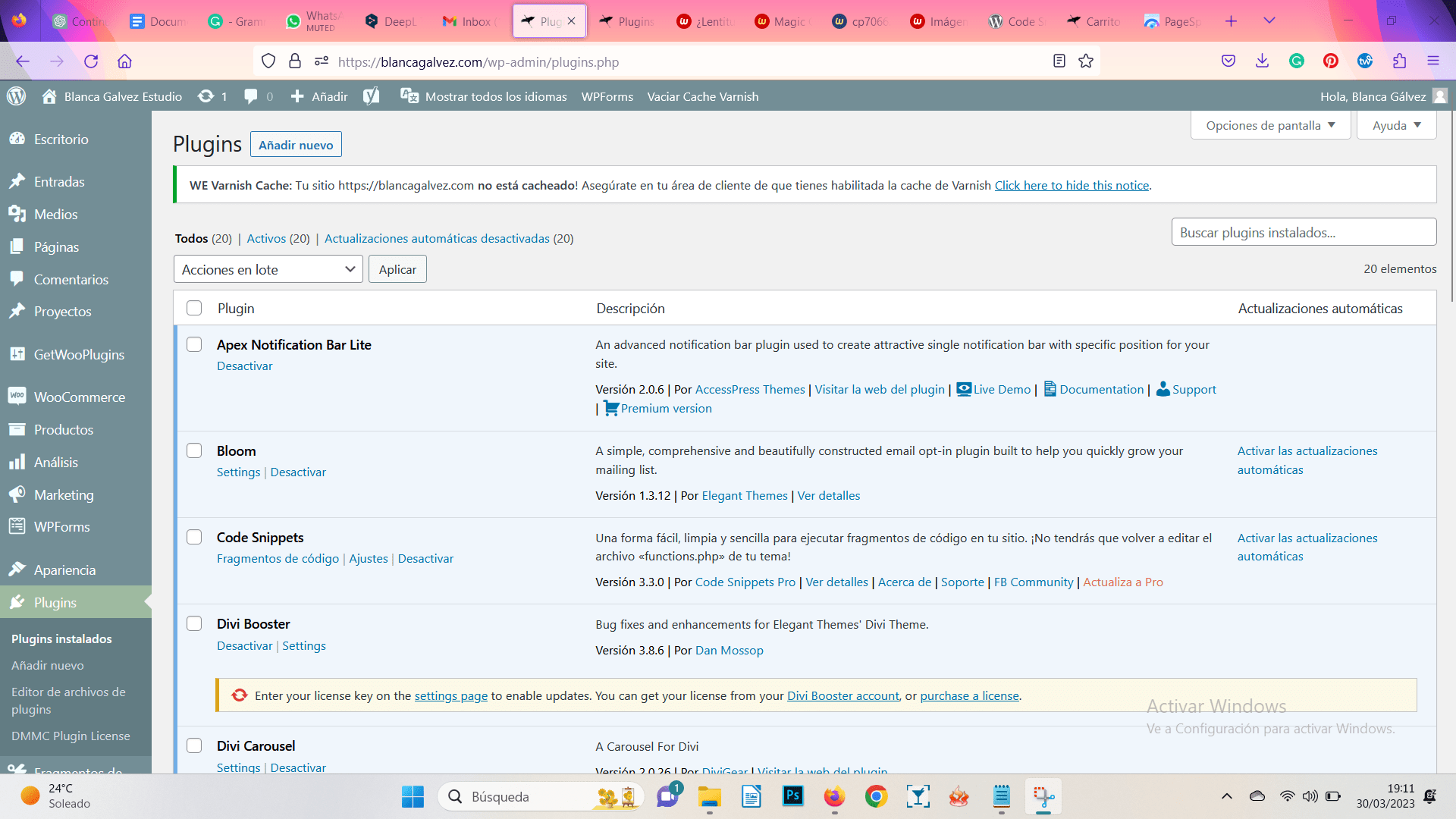
Task: Expand Opciones de pantalla panel
Action: tap(1271, 125)
